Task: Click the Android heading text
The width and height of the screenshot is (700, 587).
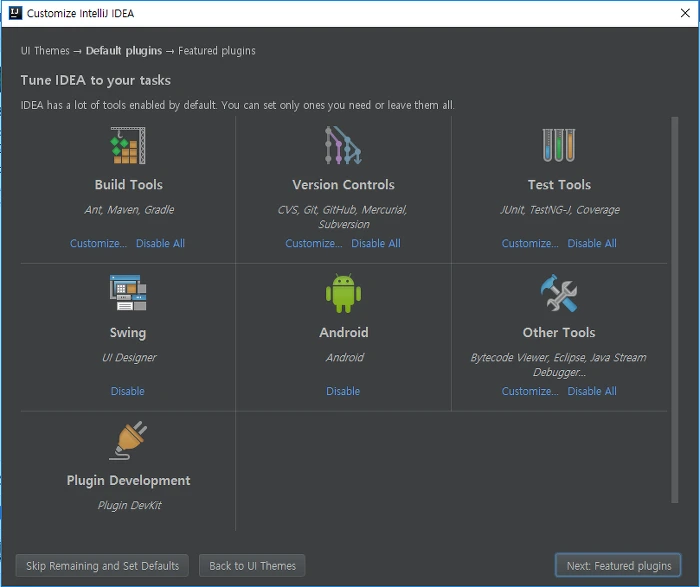Action: pyautogui.click(x=344, y=332)
